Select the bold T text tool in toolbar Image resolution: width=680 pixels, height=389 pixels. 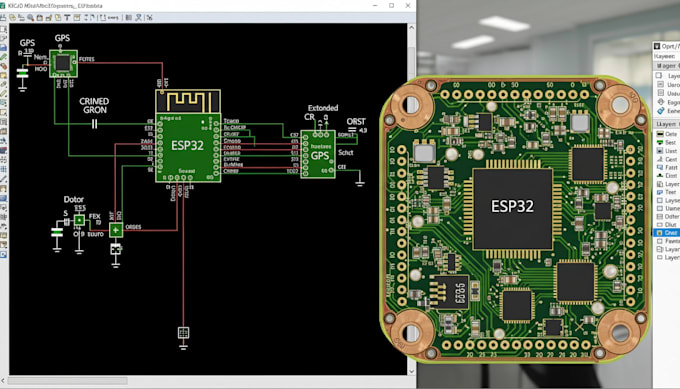click(67, 17)
